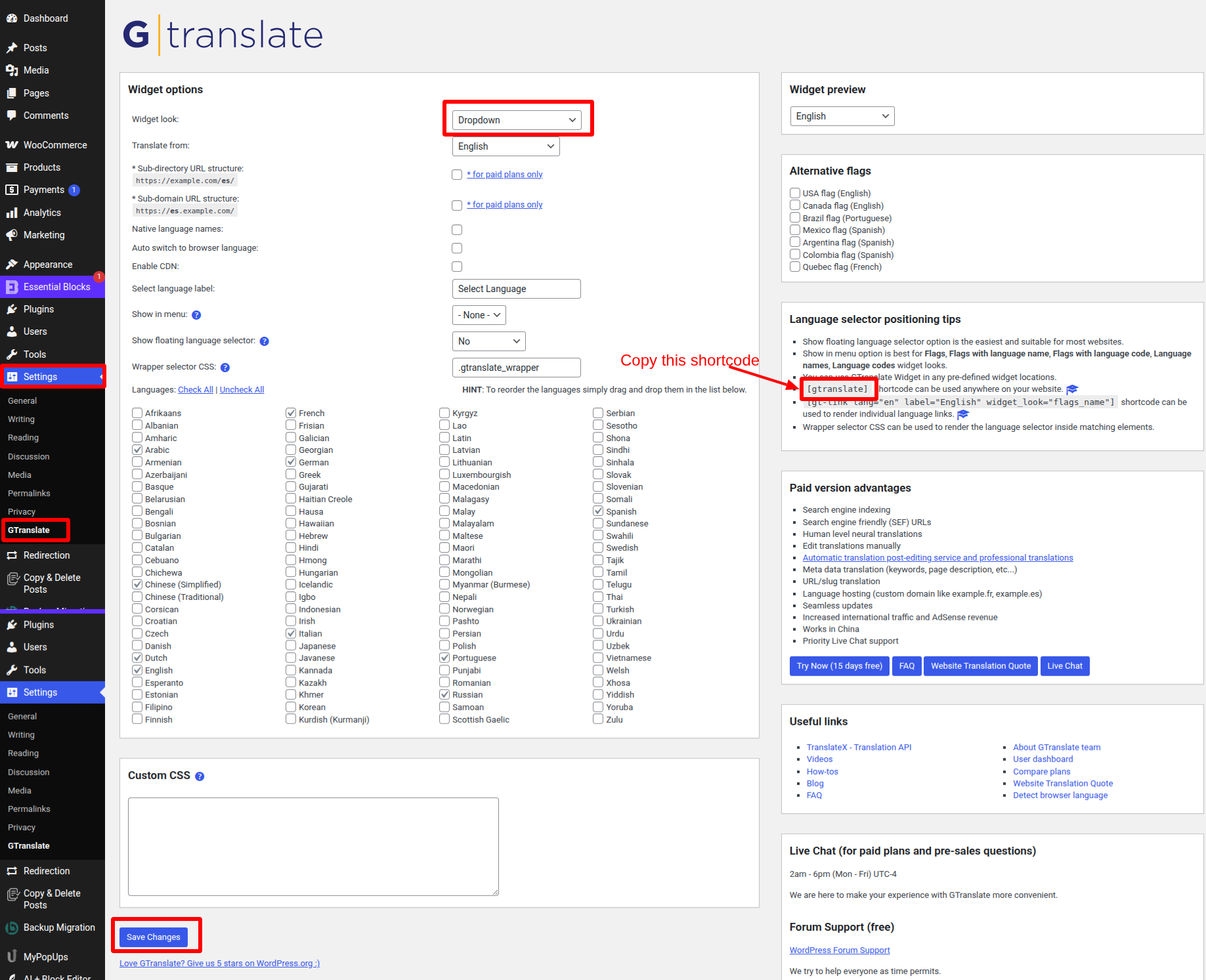The height and width of the screenshot is (980, 1206).
Task: Open Show floating language selector dropdown
Action: click(488, 341)
